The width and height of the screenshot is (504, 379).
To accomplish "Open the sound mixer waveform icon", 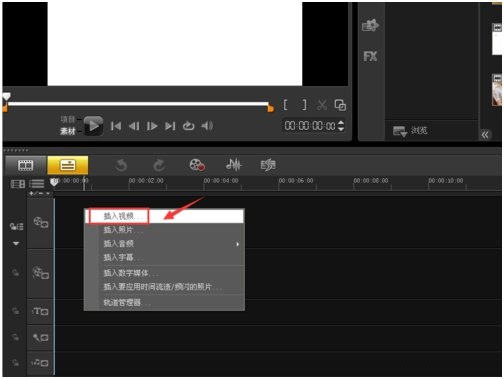I will coord(233,165).
